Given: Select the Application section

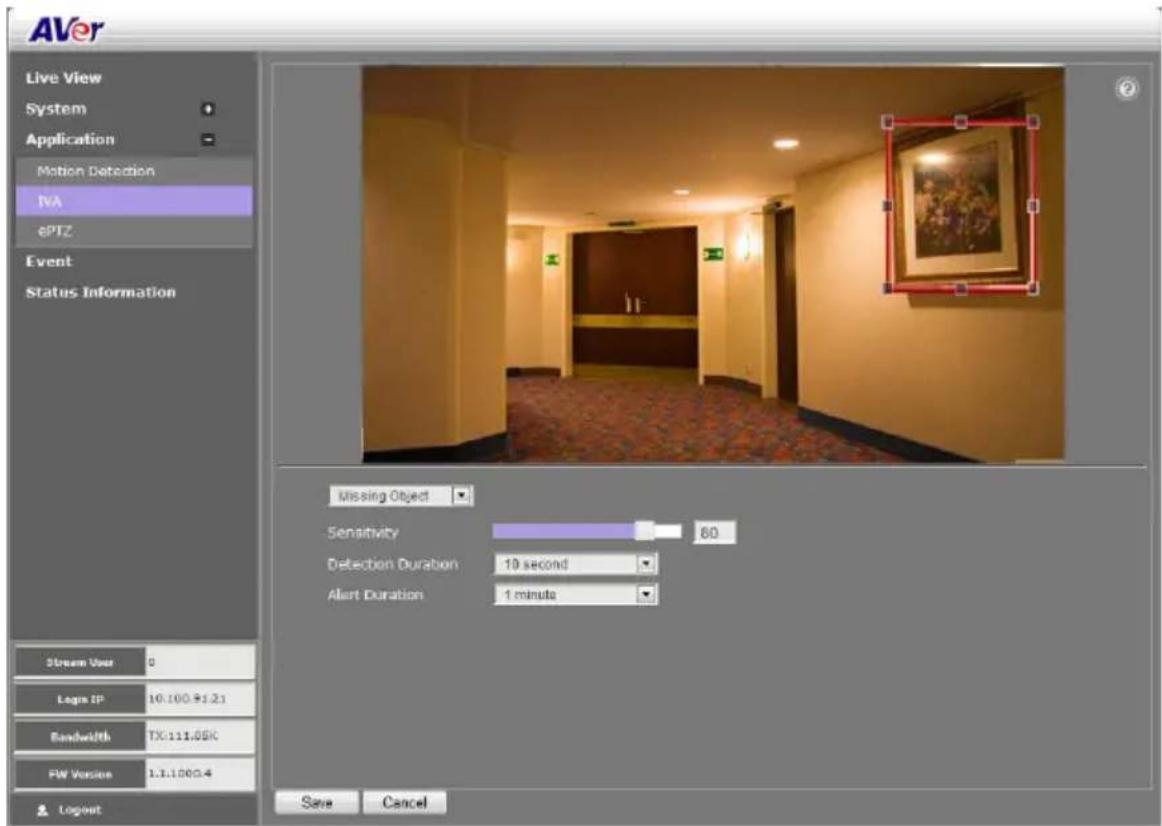Looking at the screenshot, I should (70, 139).
